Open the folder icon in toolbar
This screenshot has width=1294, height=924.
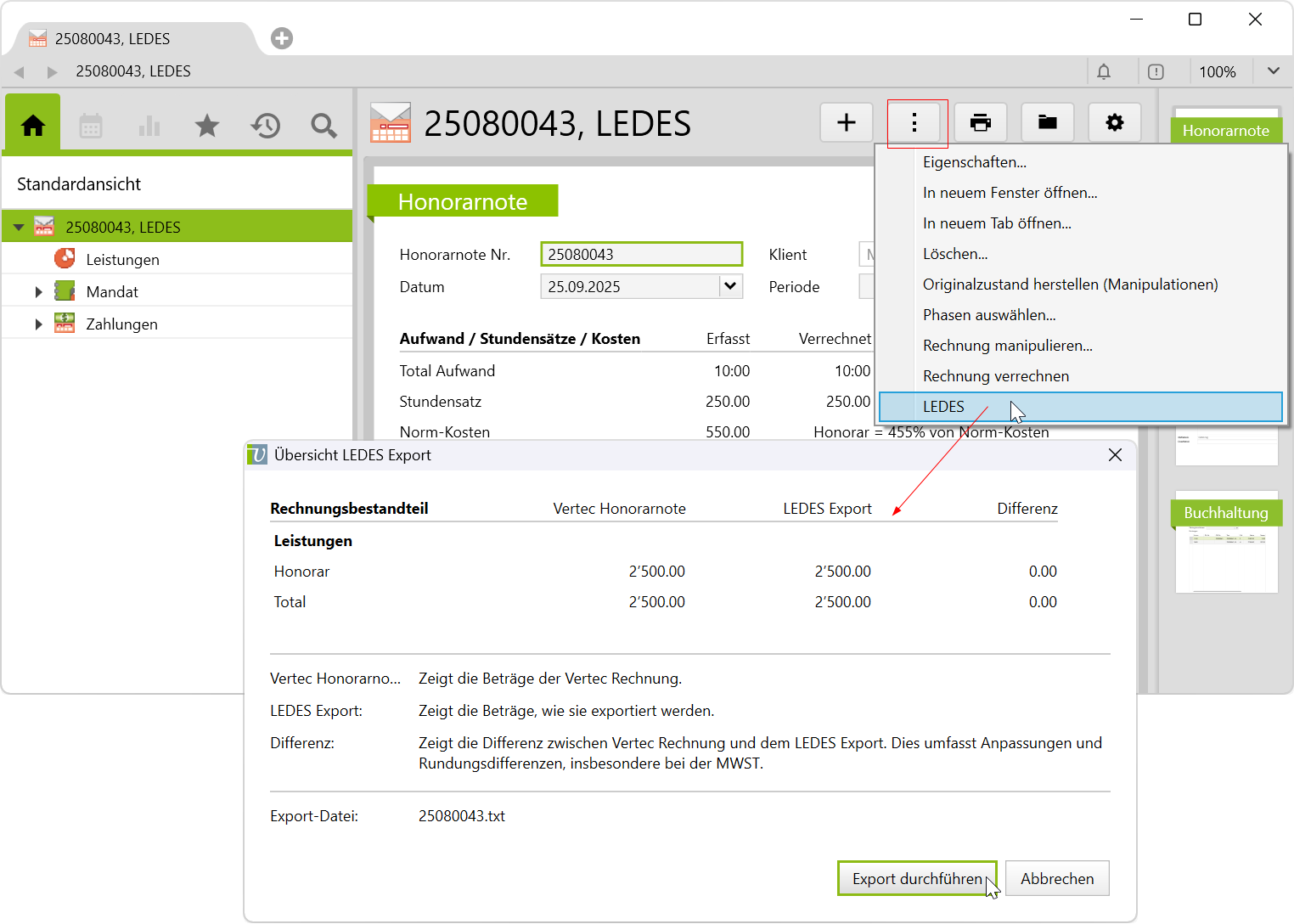1047,123
